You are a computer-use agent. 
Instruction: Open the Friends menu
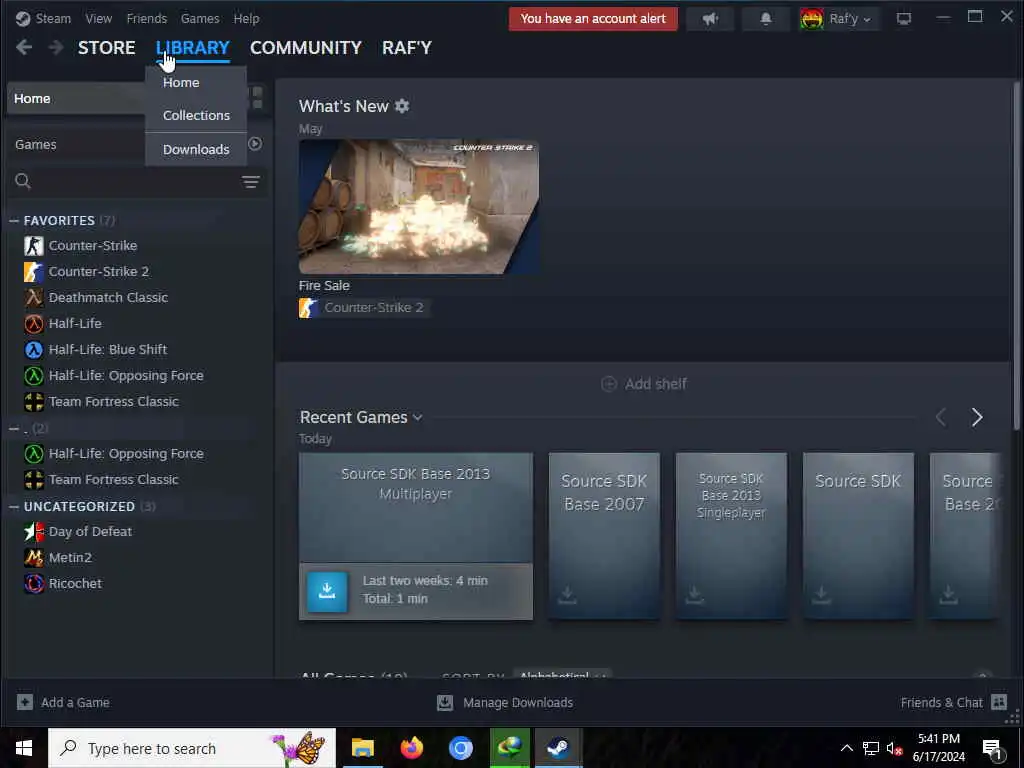coord(146,18)
